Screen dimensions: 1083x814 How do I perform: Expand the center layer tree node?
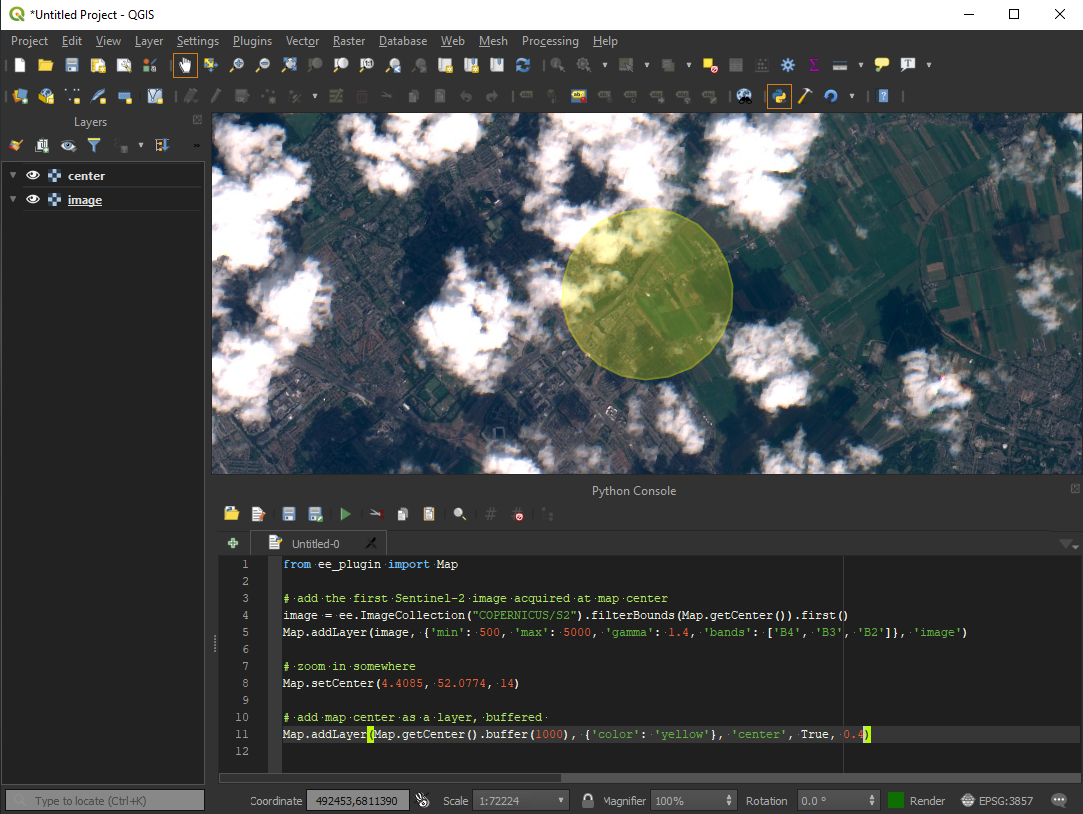(13, 176)
